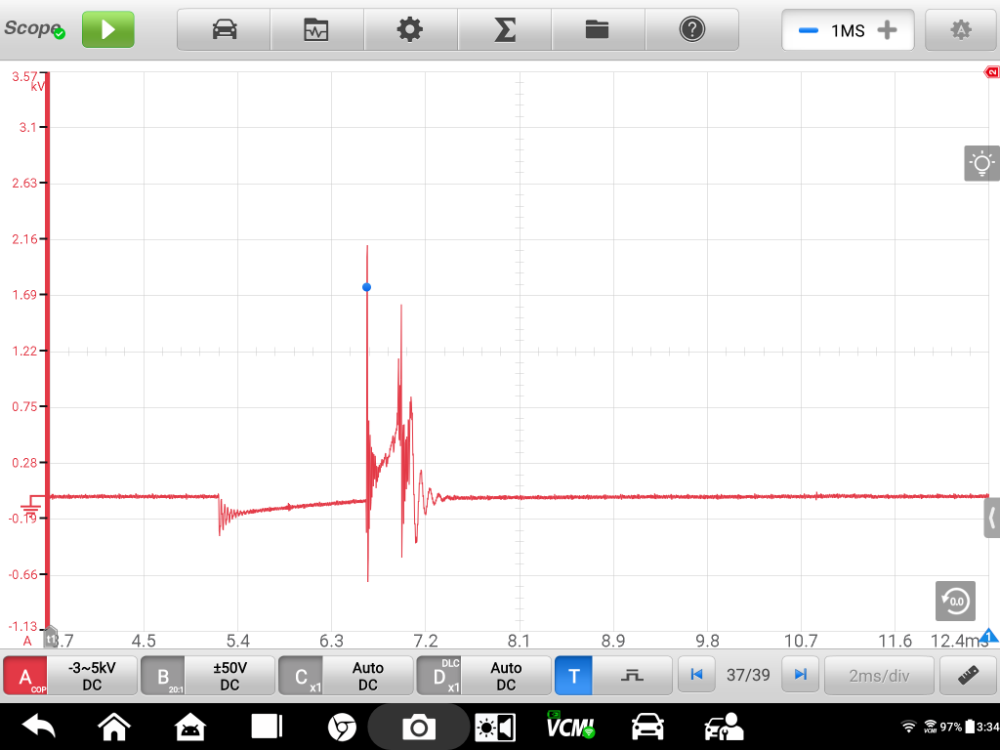Open the Sigma math channel menu

coord(505,30)
